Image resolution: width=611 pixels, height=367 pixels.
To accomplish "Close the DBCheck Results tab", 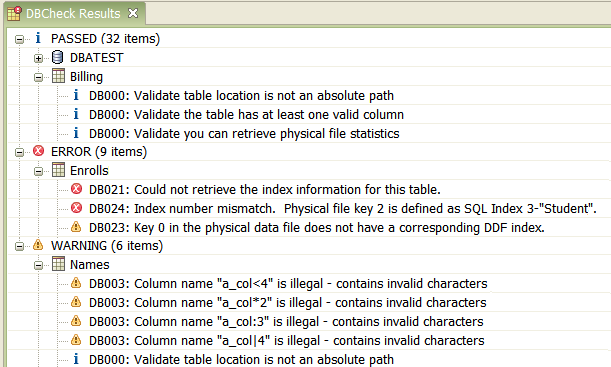I will [133, 13].
